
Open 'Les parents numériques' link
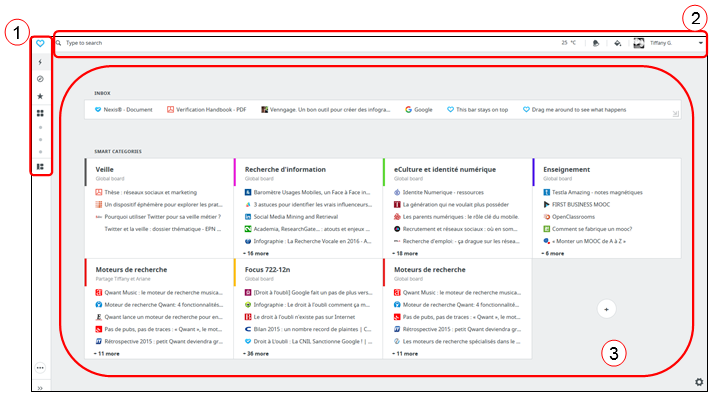(456, 217)
